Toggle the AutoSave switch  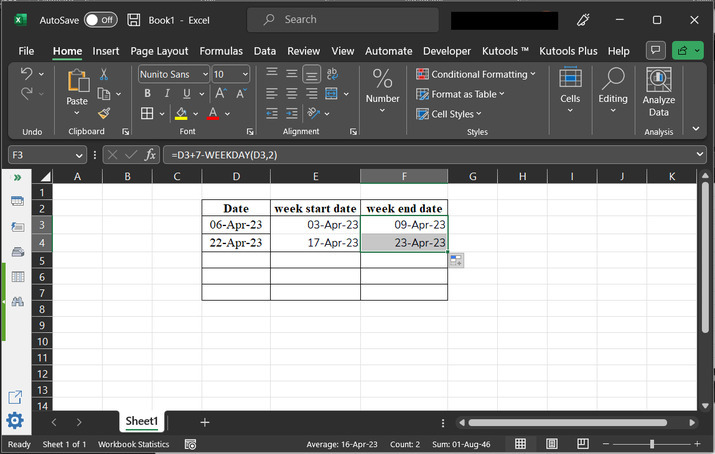click(101, 20)
